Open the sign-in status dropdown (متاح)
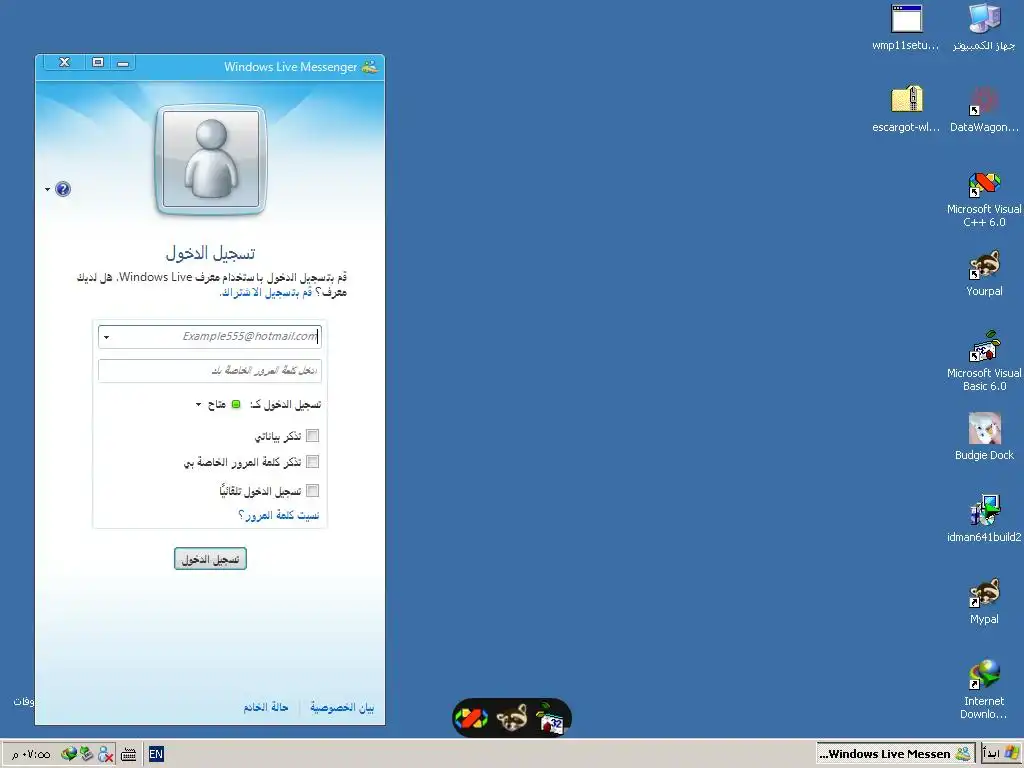Image resolution: width=1024 pixels, height=768 pixels. coord(199,405)
